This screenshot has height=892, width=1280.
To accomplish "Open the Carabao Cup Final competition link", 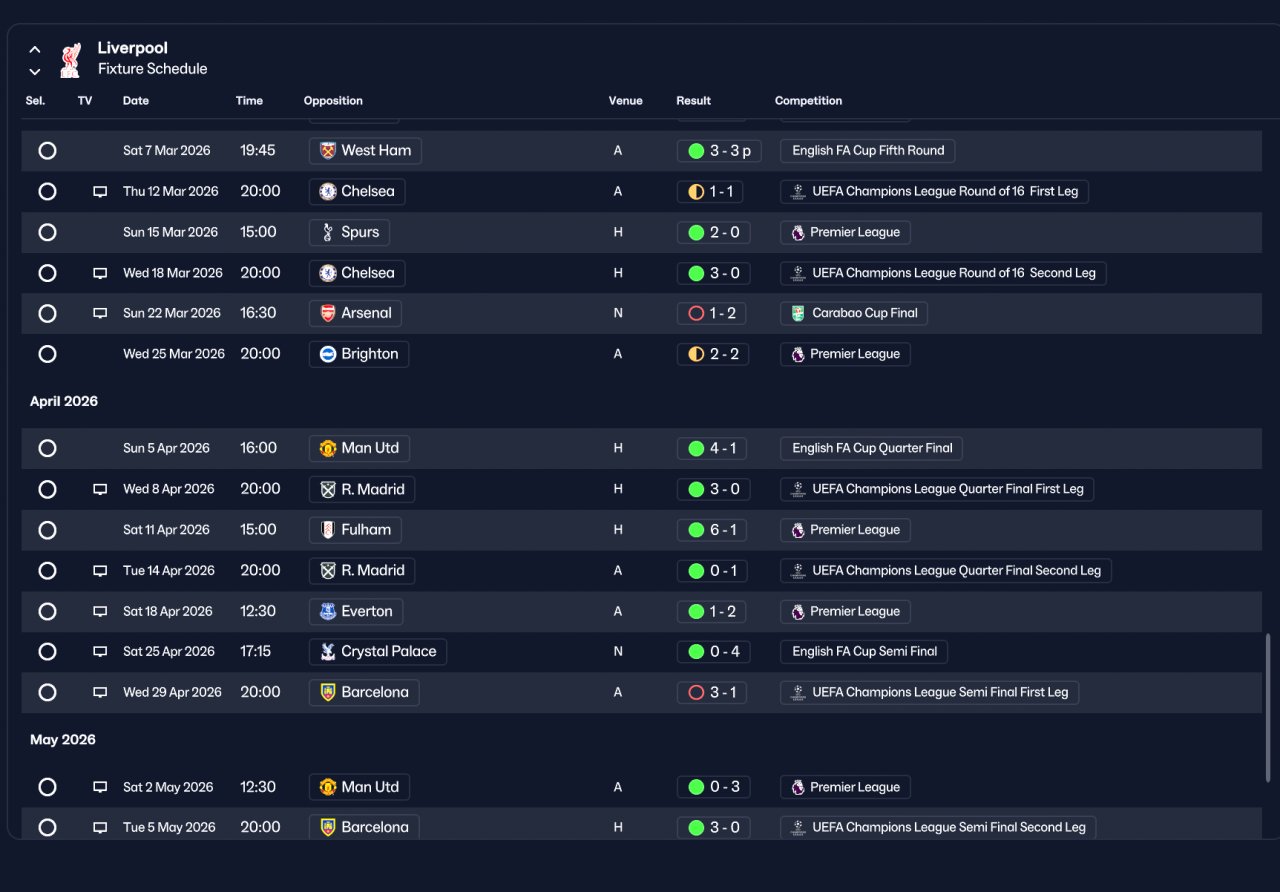I will (x=854, y=313).
